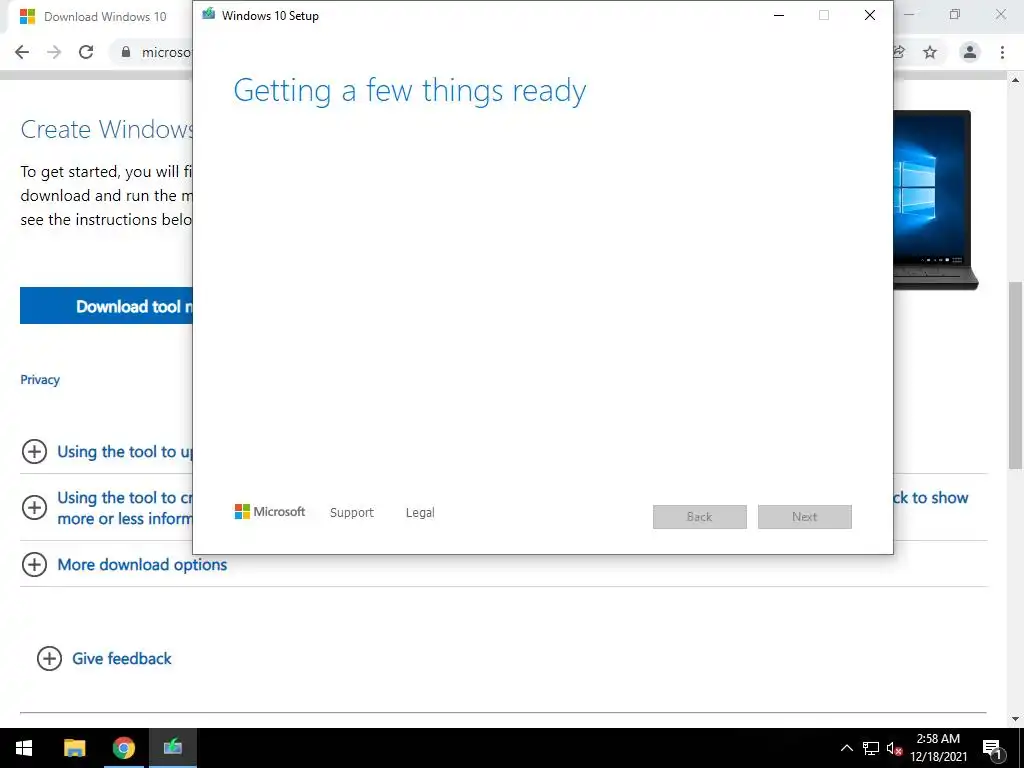1024x768 pixels.
Task: Click the browser page vertical scrollbar thumb
Action: click(x=1015, y=375)
